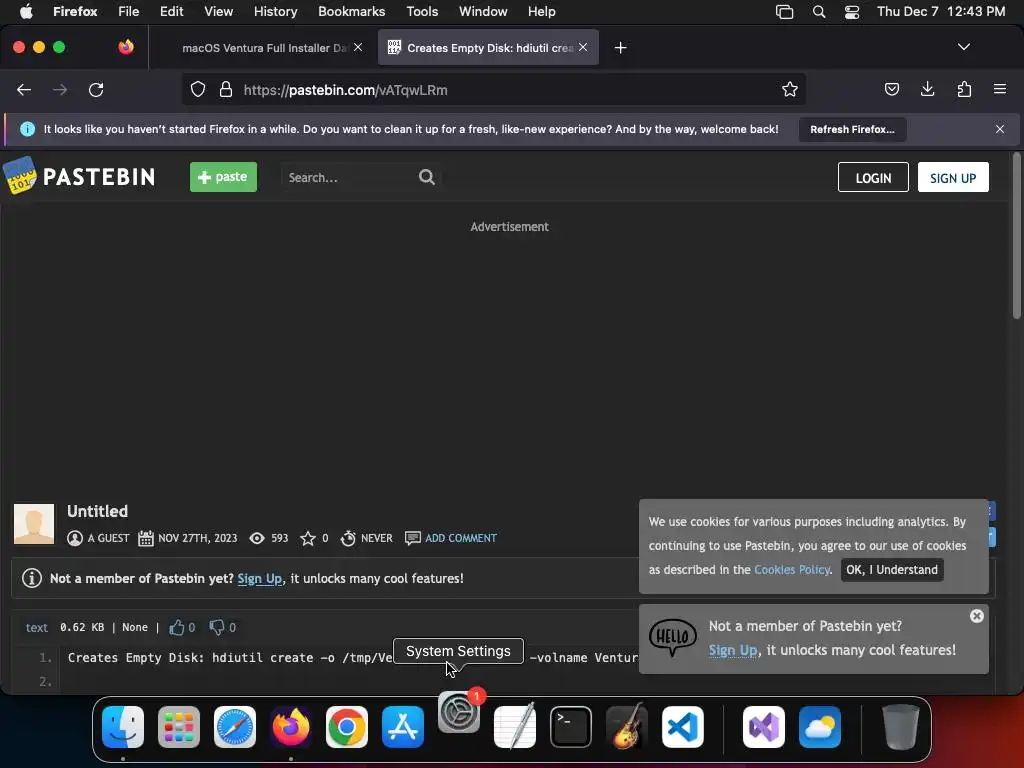The height and width of the screenshot is (768, 1024).
Task: Open Control Center in menu bar
Action: (x=852, y=12)
